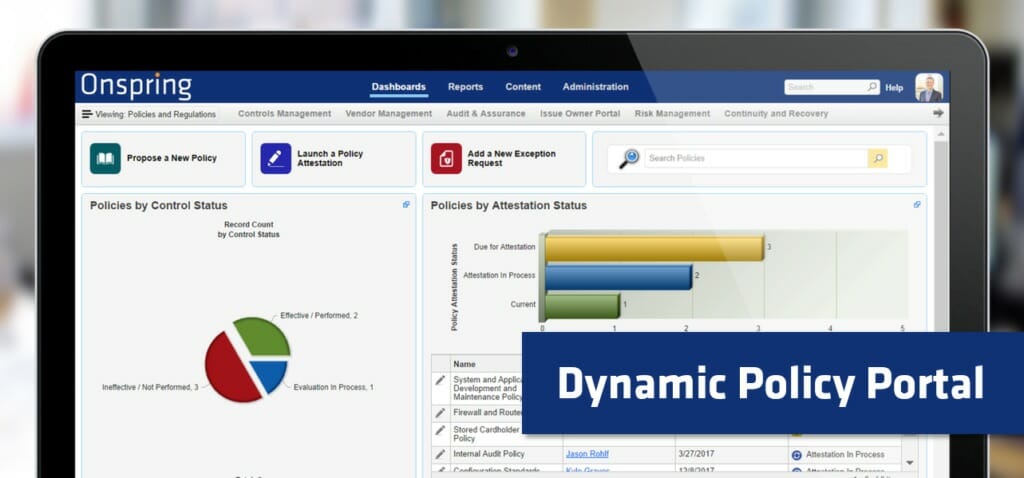Click the Add a New Exception Request link
The width and height of the screenshot is (1024, 478).
[x=511, y=158]
